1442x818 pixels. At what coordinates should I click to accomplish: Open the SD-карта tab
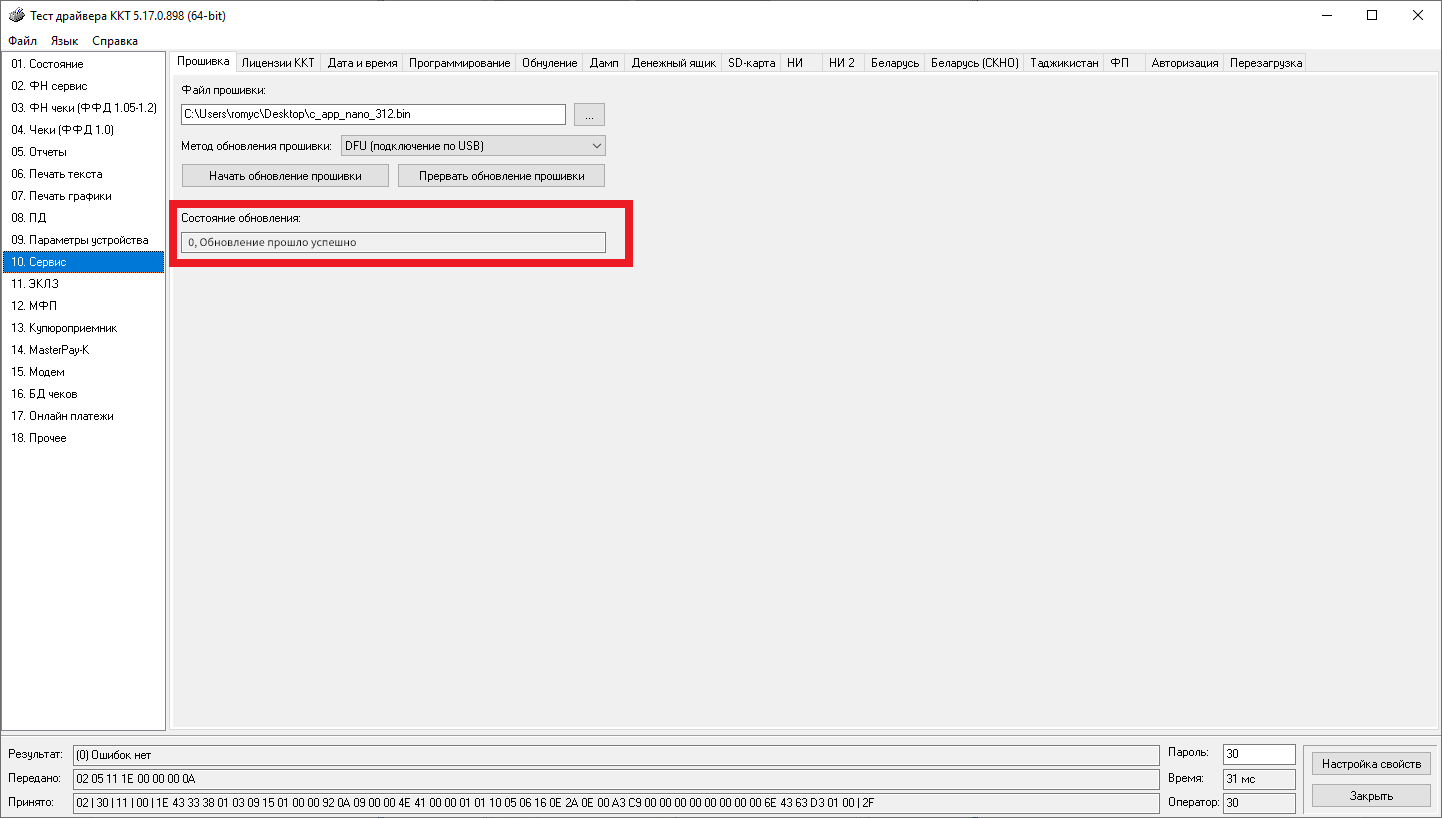click(x=751, y=63)
